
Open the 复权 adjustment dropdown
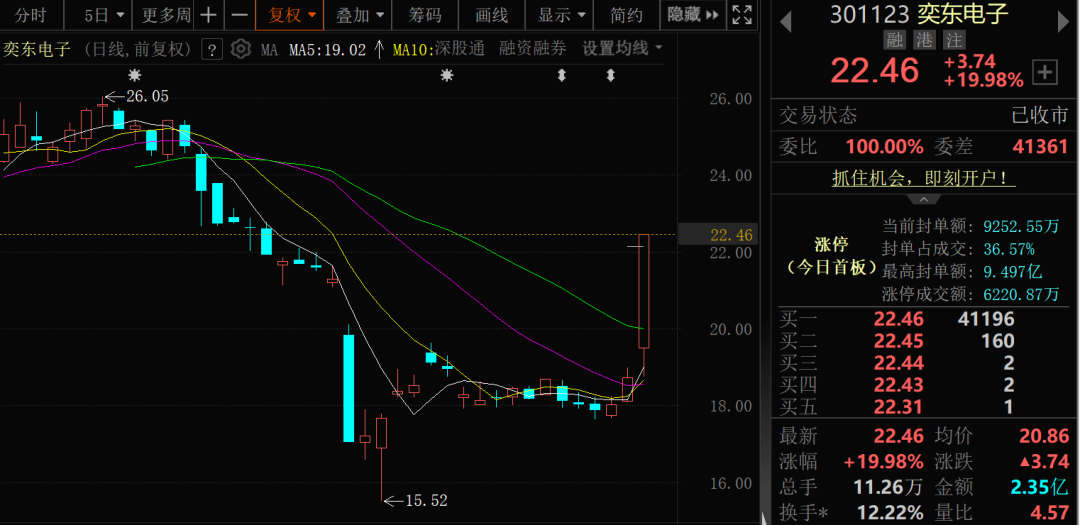point(289,15)
